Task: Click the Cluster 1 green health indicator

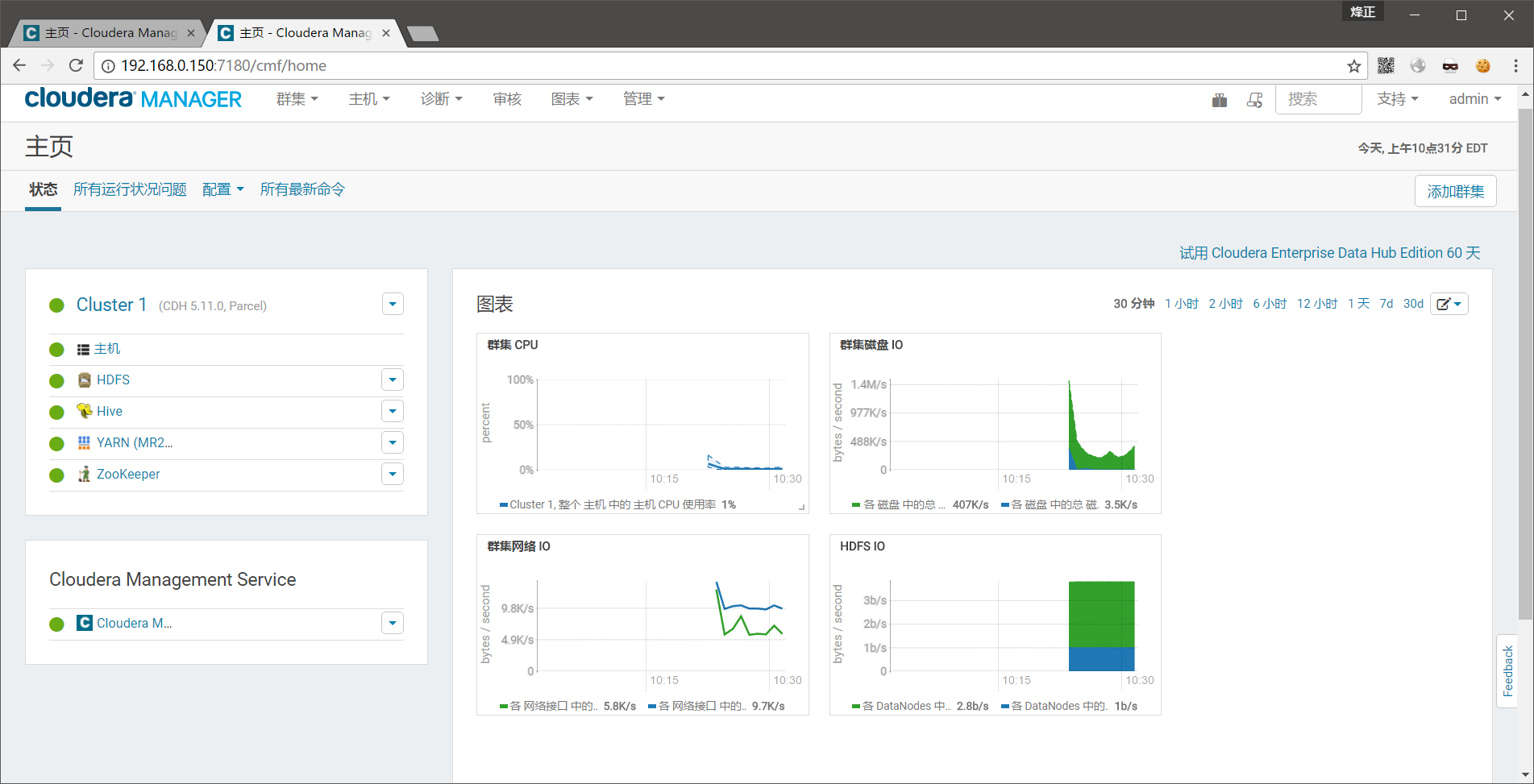Action: point(56,305)
